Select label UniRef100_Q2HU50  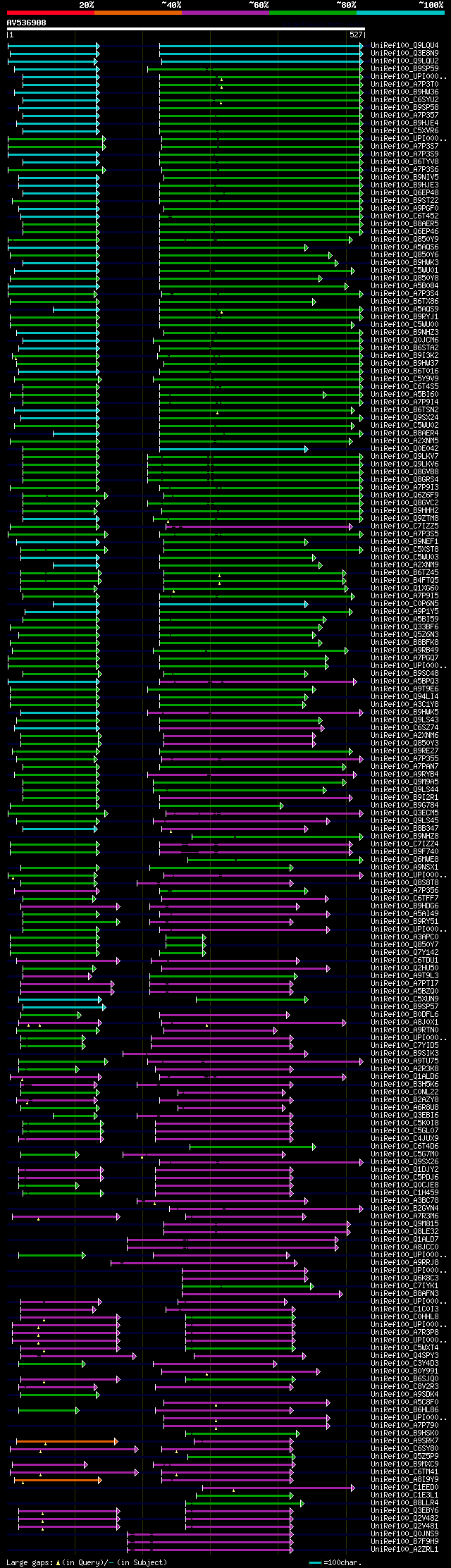[404, 968]
